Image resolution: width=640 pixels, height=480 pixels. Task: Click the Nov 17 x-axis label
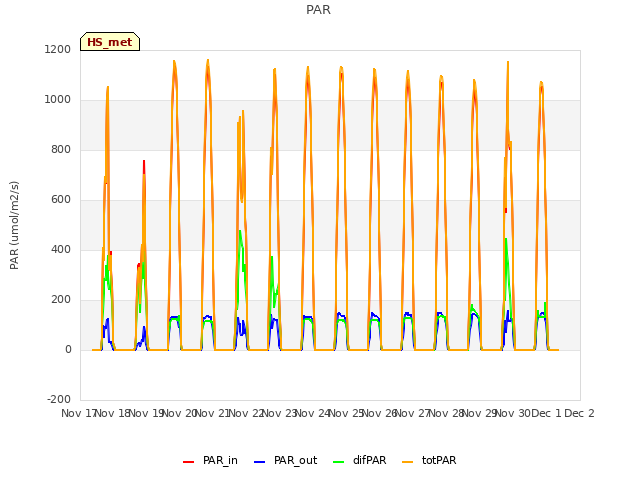79,413
